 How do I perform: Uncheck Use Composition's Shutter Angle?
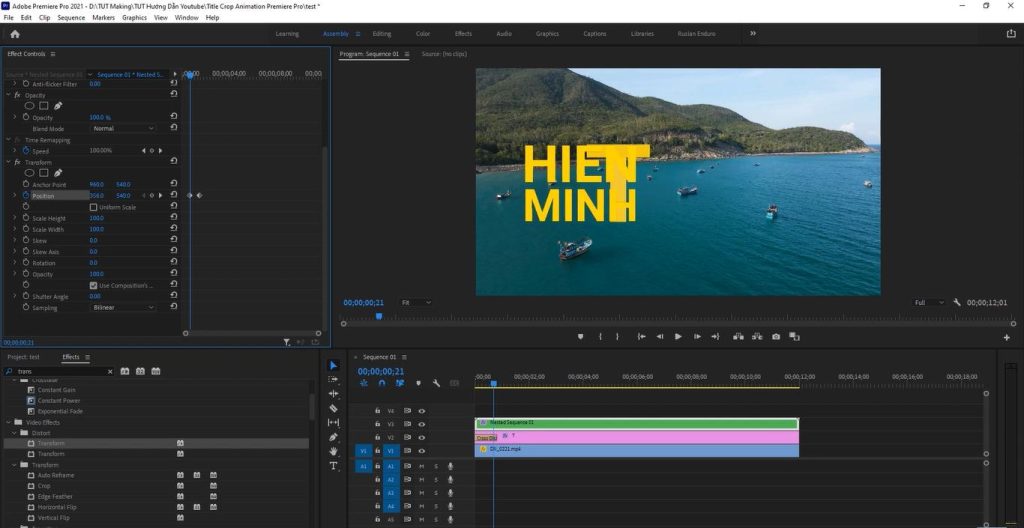pos(93,286)
